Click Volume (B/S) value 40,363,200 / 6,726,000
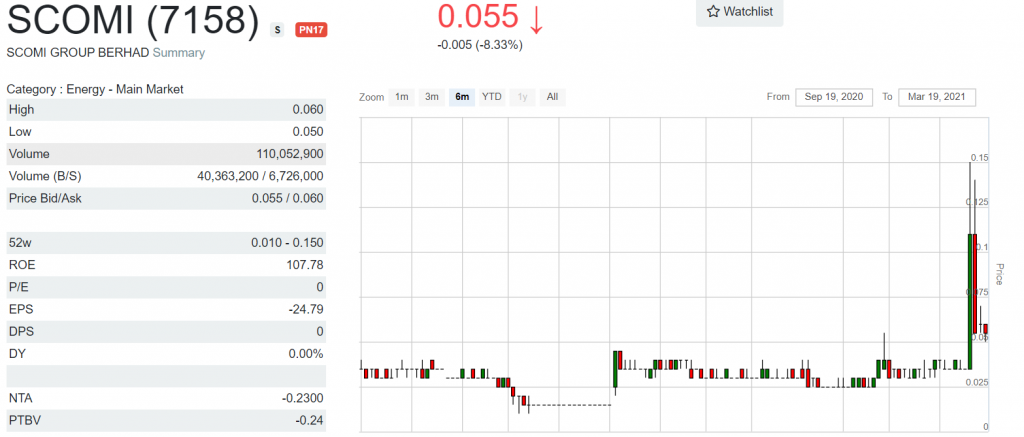Image resolution: width=1024 pixels, height=437 pixels. point(260,176)
